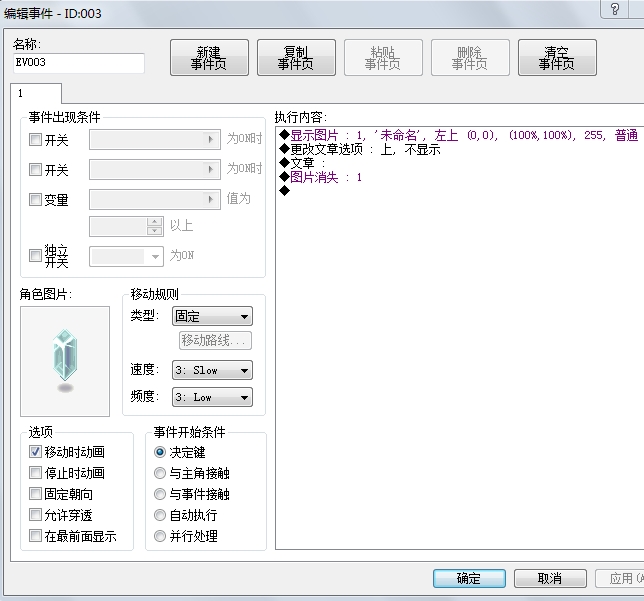Click the 清空事件页 button
The height and width of the screenshot is (601, 644).
557,58
